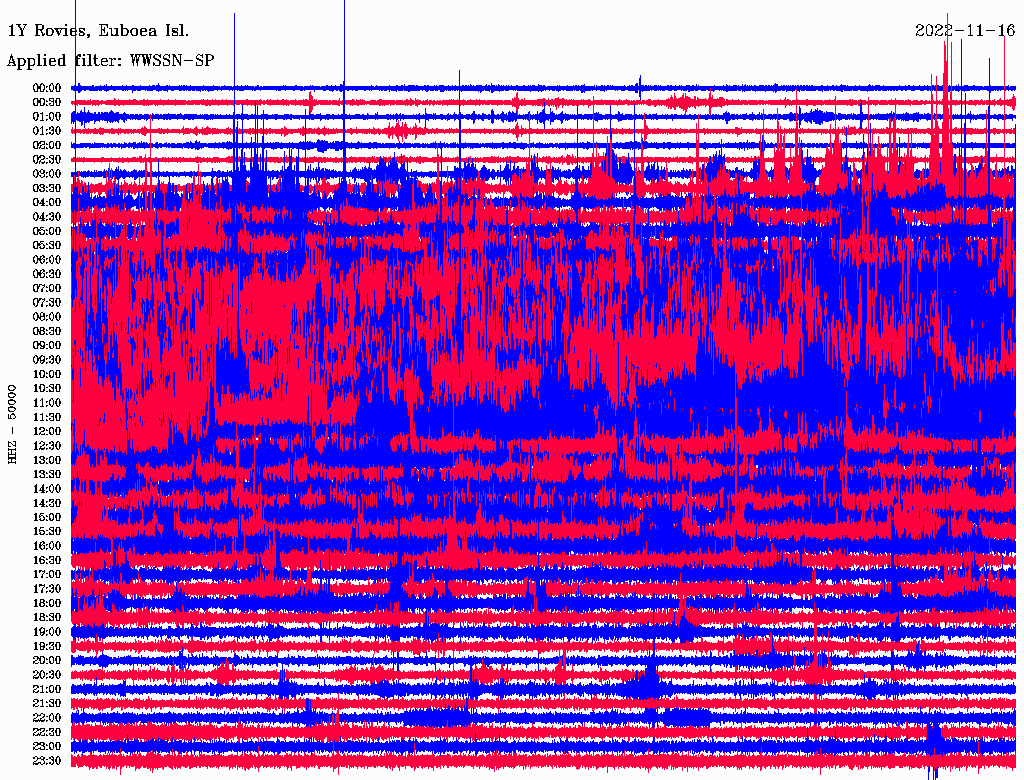Click the 22:00 time row label
Viewport: 1024px width, 780px height.
click(47, 718)
